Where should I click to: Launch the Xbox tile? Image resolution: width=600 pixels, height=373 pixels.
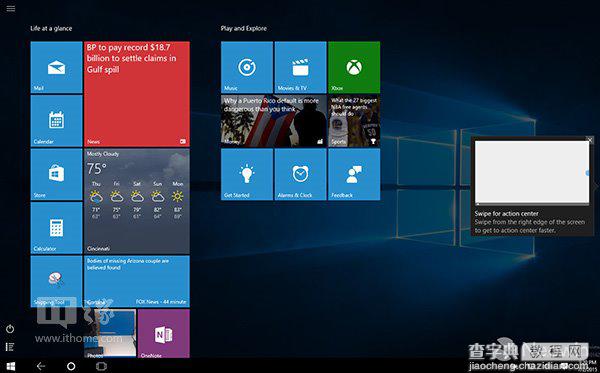click(354, 67)
